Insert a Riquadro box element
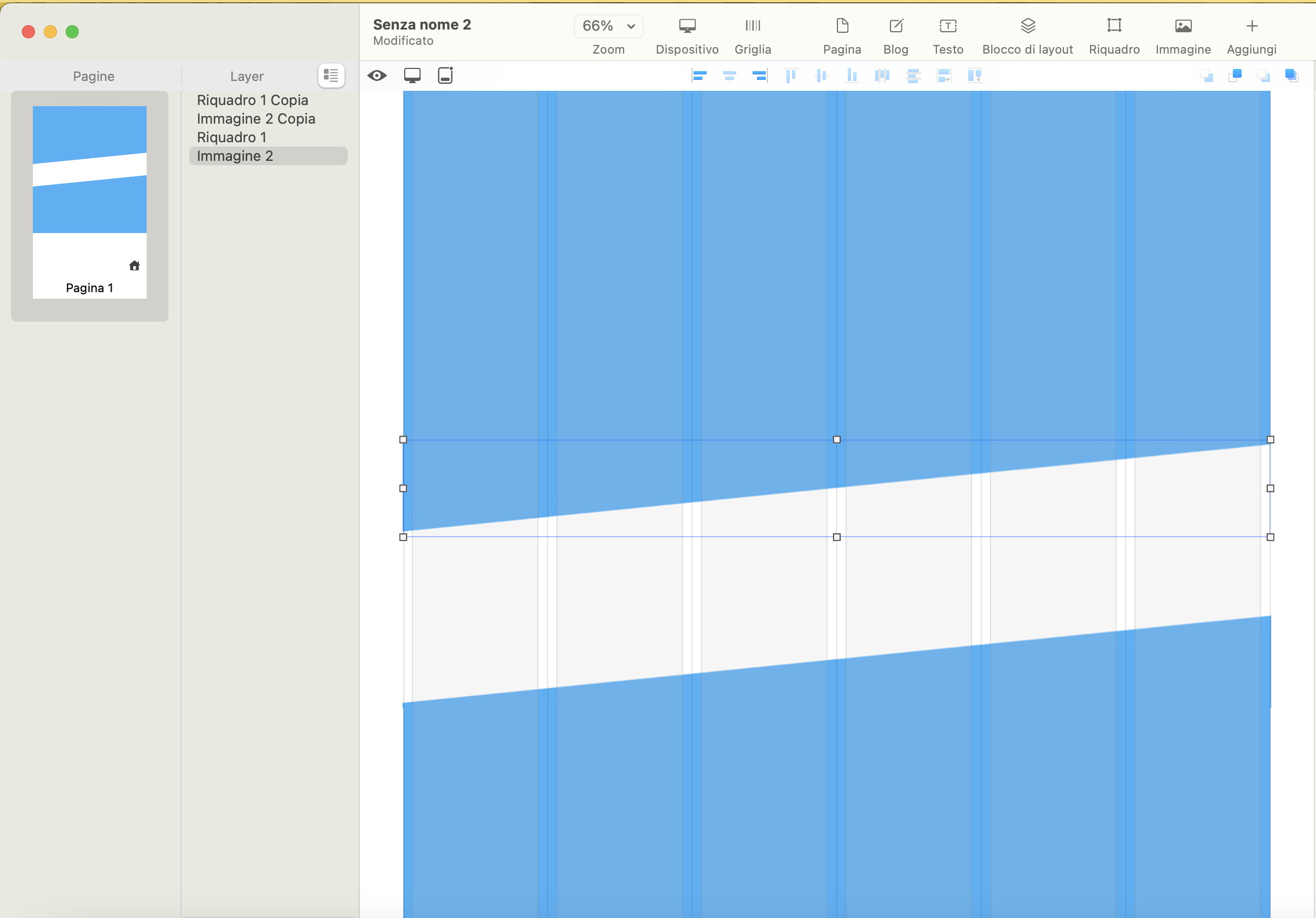Image resolution: width=1316 pixels, height=918 pixels. tap(1114, 36)
